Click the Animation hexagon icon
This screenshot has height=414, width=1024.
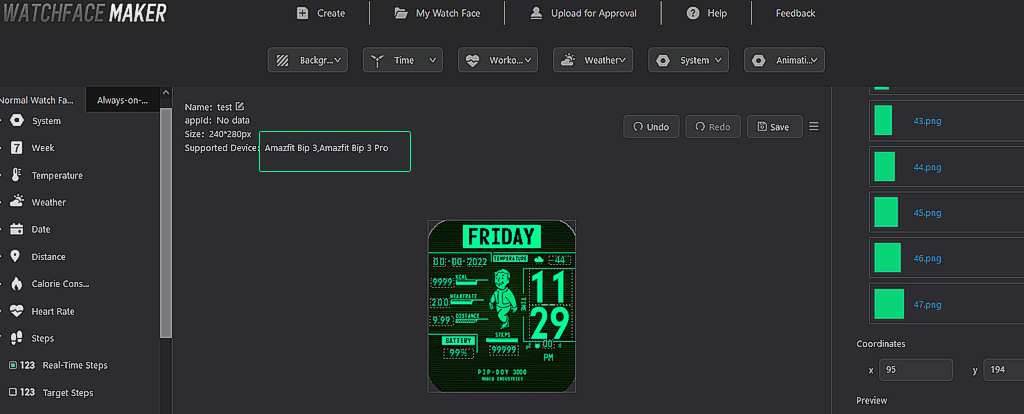pos(758,60)
